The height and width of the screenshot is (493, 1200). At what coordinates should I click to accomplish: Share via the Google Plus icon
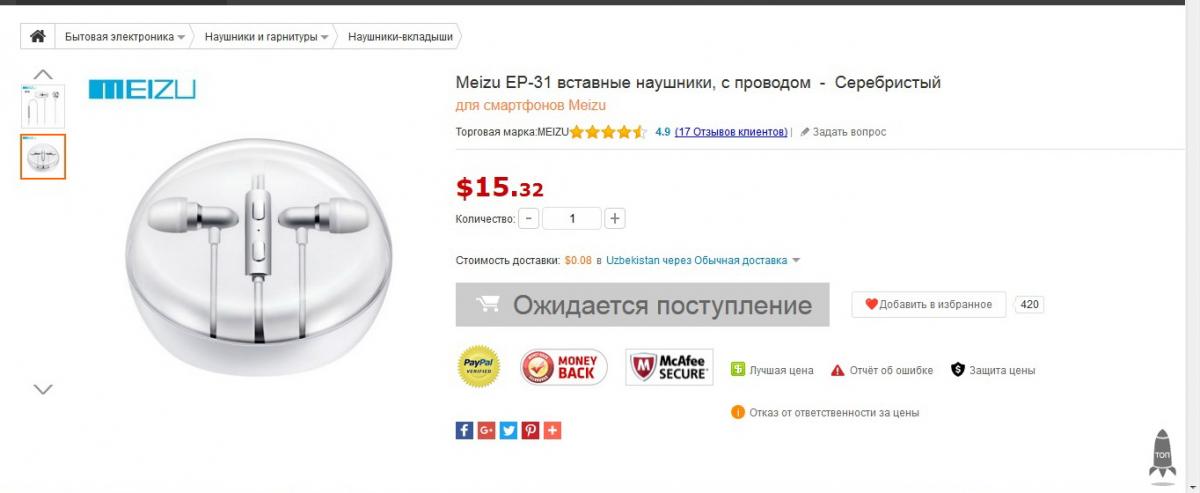click(x=486, y=430)
